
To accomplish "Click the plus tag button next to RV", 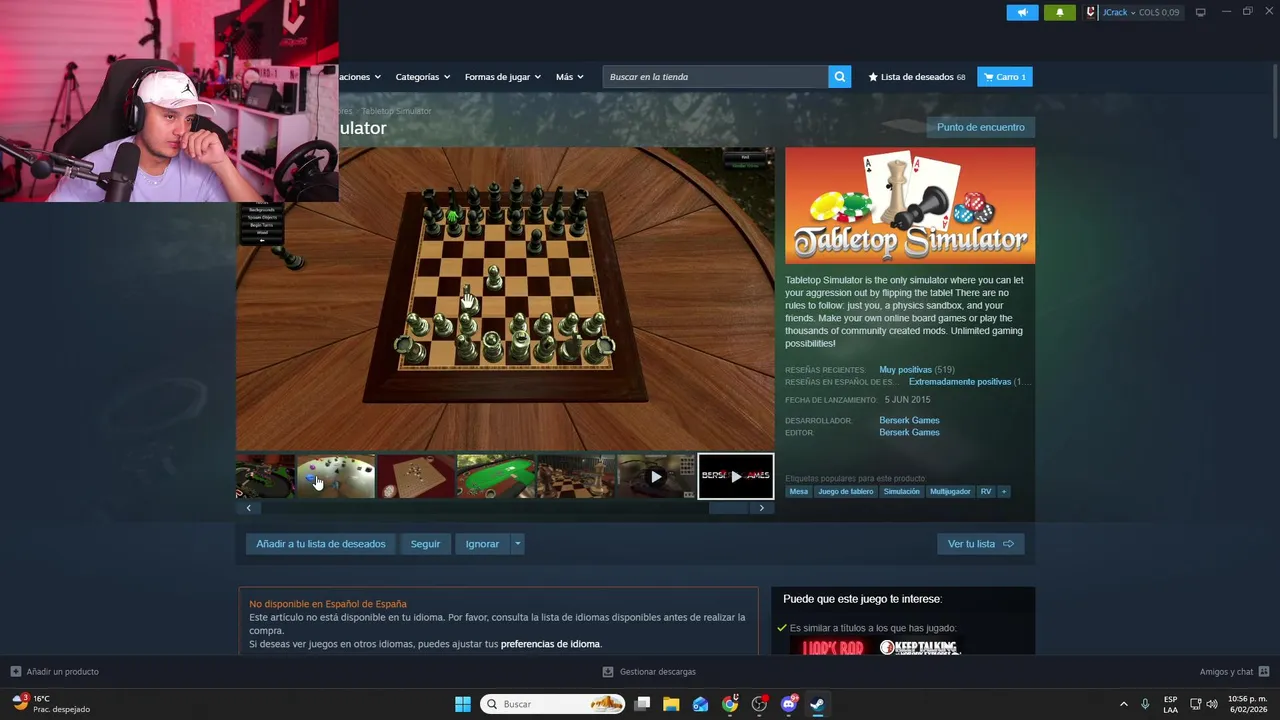I will [x=1003, y=491].
